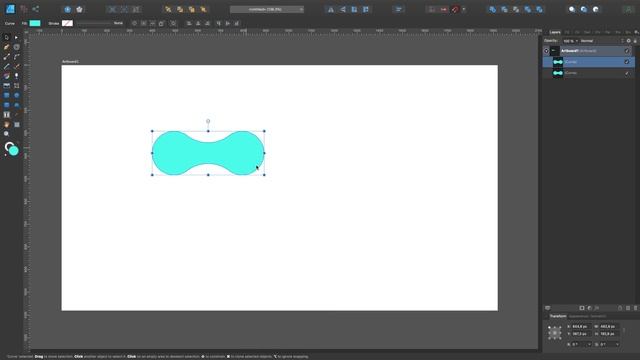This screenshot has width=640, height=360.
Task: Click the Flip Horizontal toolbar icon
Action: (331, 9)
